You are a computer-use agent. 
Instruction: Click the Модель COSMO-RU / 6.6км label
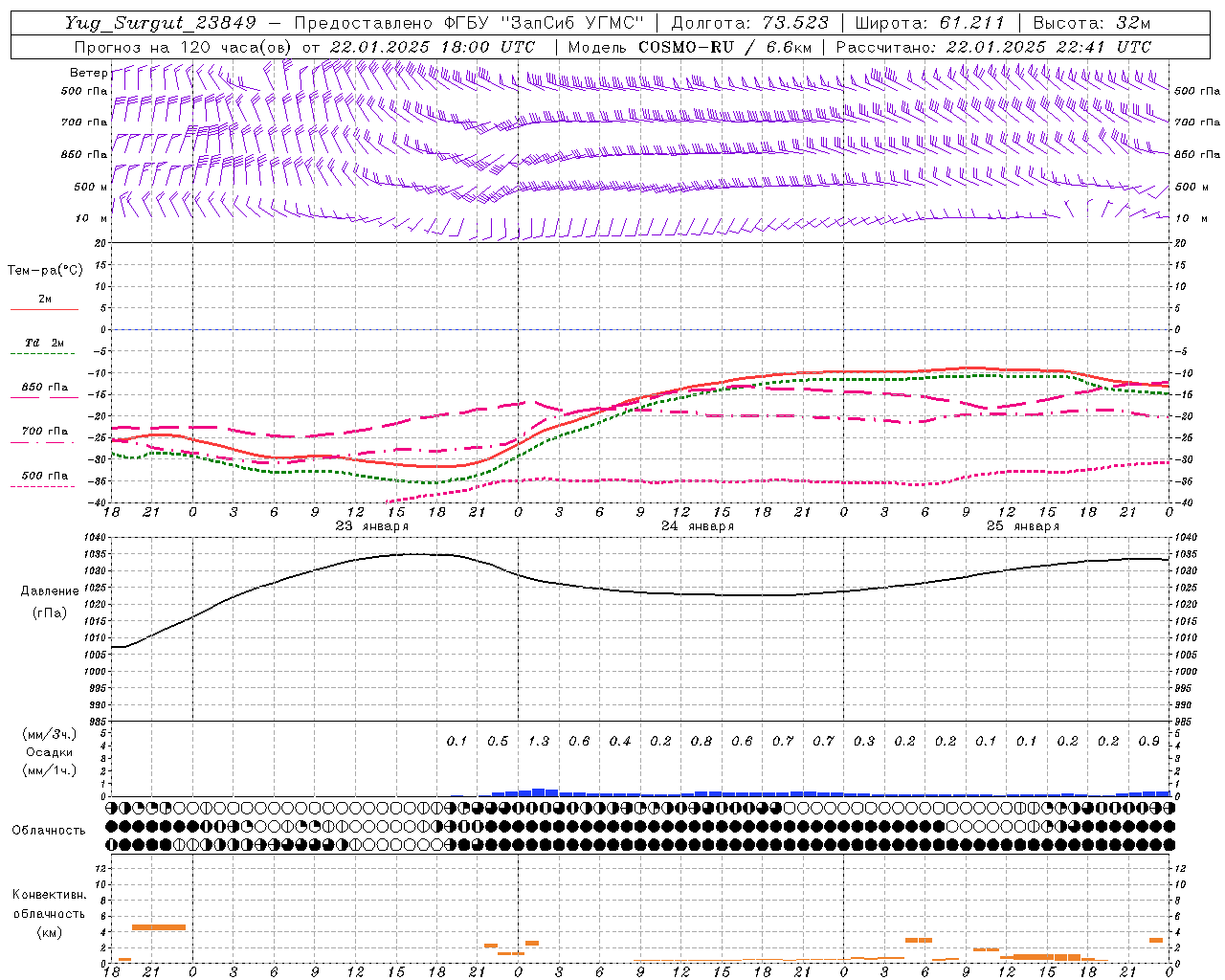click(690, 47)
